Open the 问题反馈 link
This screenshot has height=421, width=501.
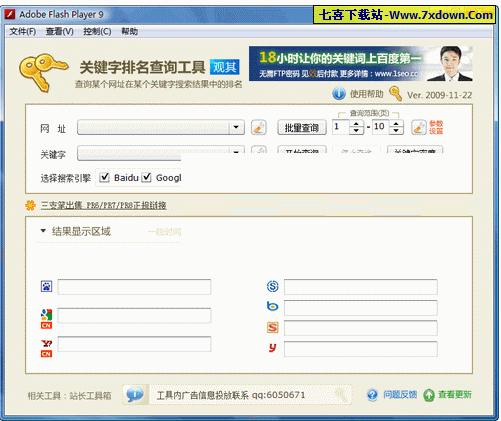[x=400, y=395]
